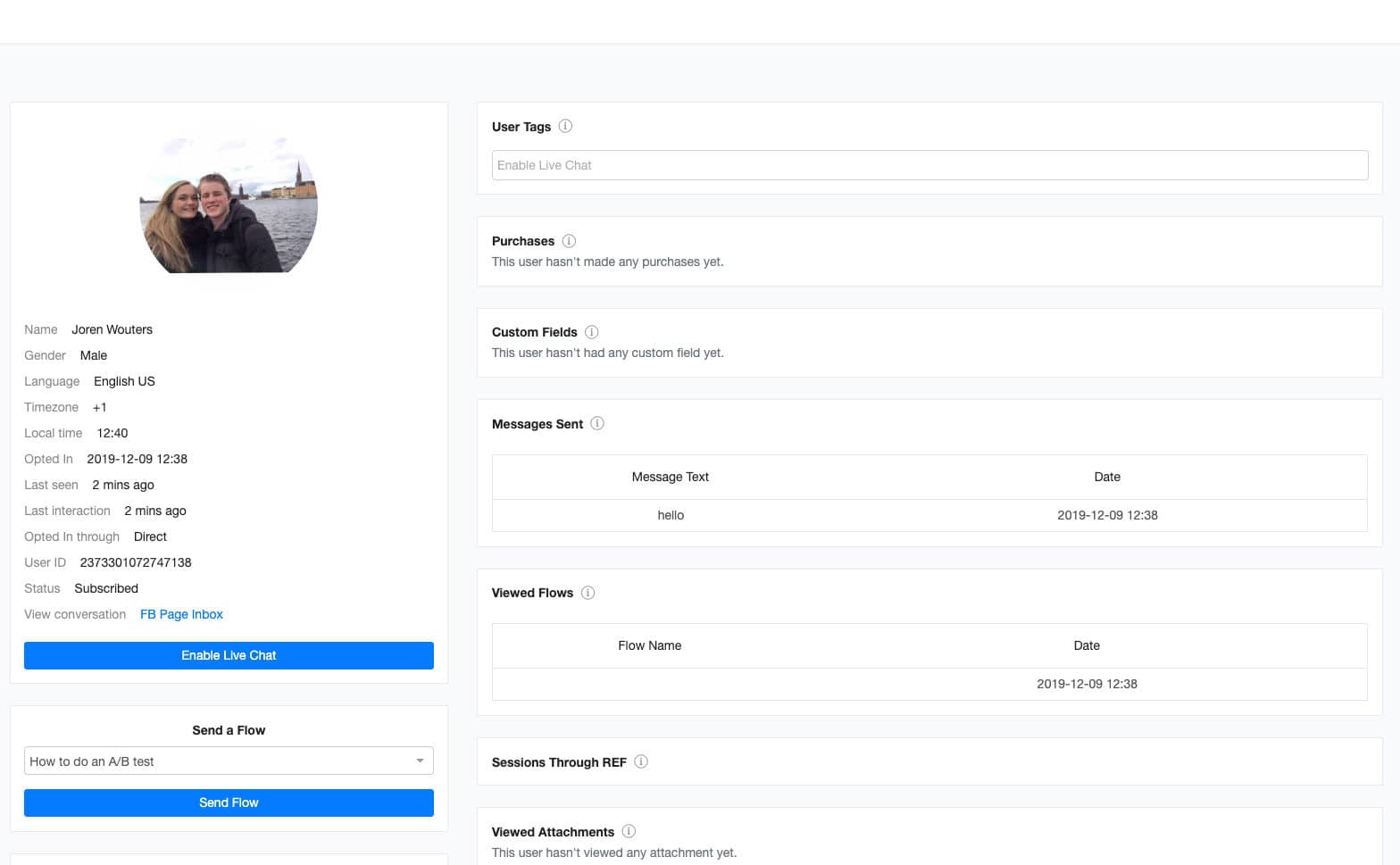Show info tooltip for Viewed Attachments

pyautogui.click(x=629, y=831)
